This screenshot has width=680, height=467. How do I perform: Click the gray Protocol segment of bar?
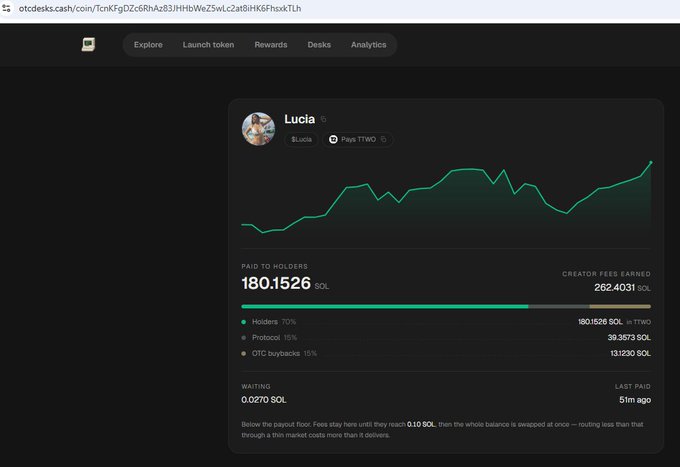pos(559,307)
